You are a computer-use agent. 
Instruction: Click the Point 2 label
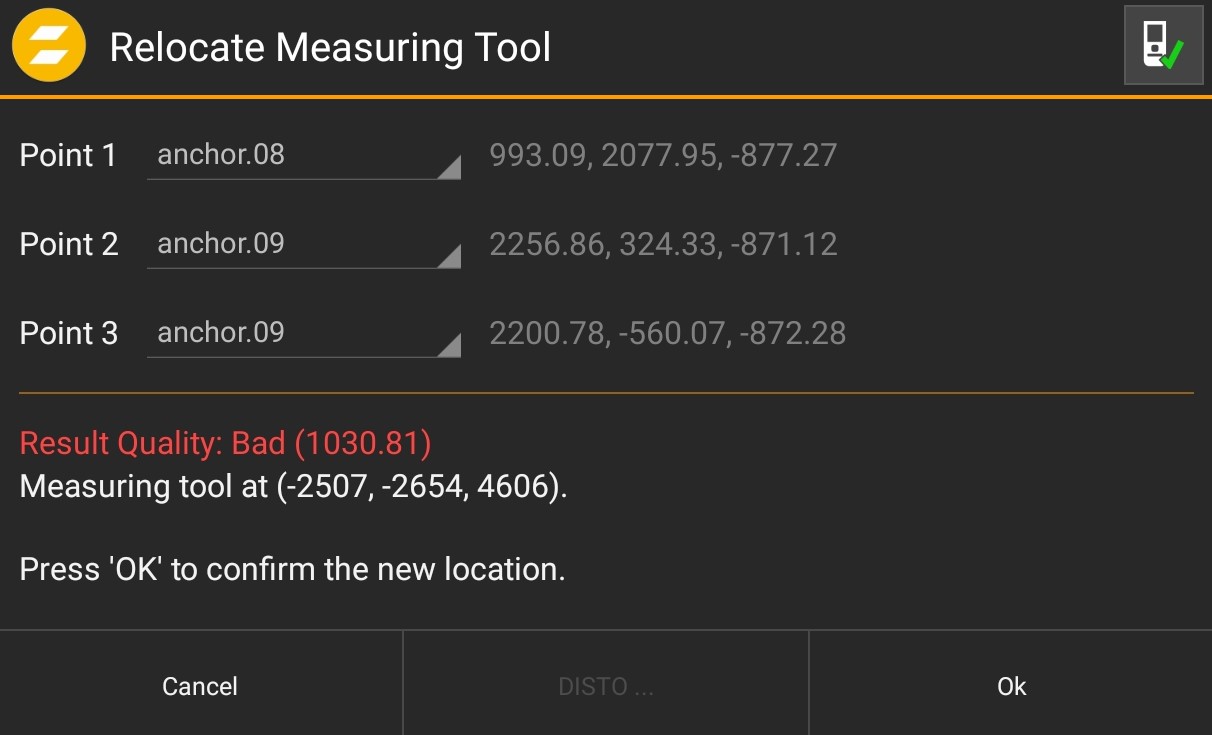pyautogui.click(x=69, y=245)
